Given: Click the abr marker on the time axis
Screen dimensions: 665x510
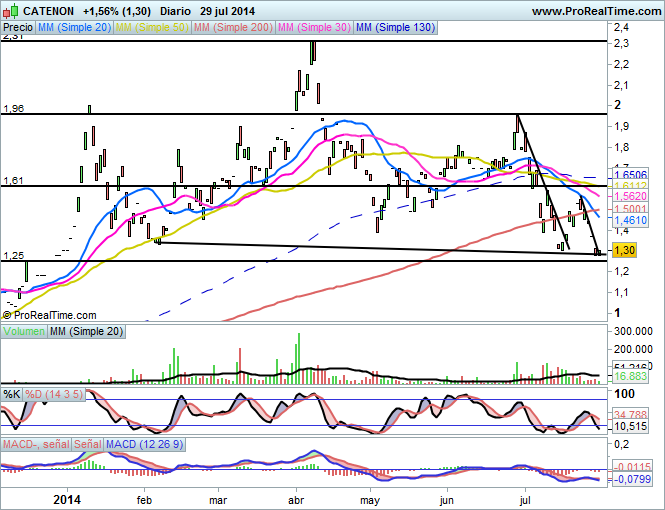Looking at the screenshot, I should pos(296,500).
